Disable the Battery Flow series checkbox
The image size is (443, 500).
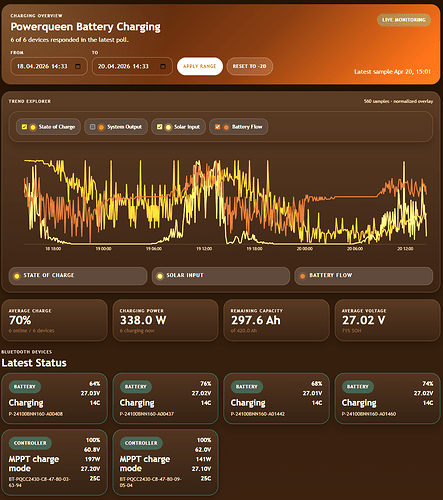coord(218,127)
